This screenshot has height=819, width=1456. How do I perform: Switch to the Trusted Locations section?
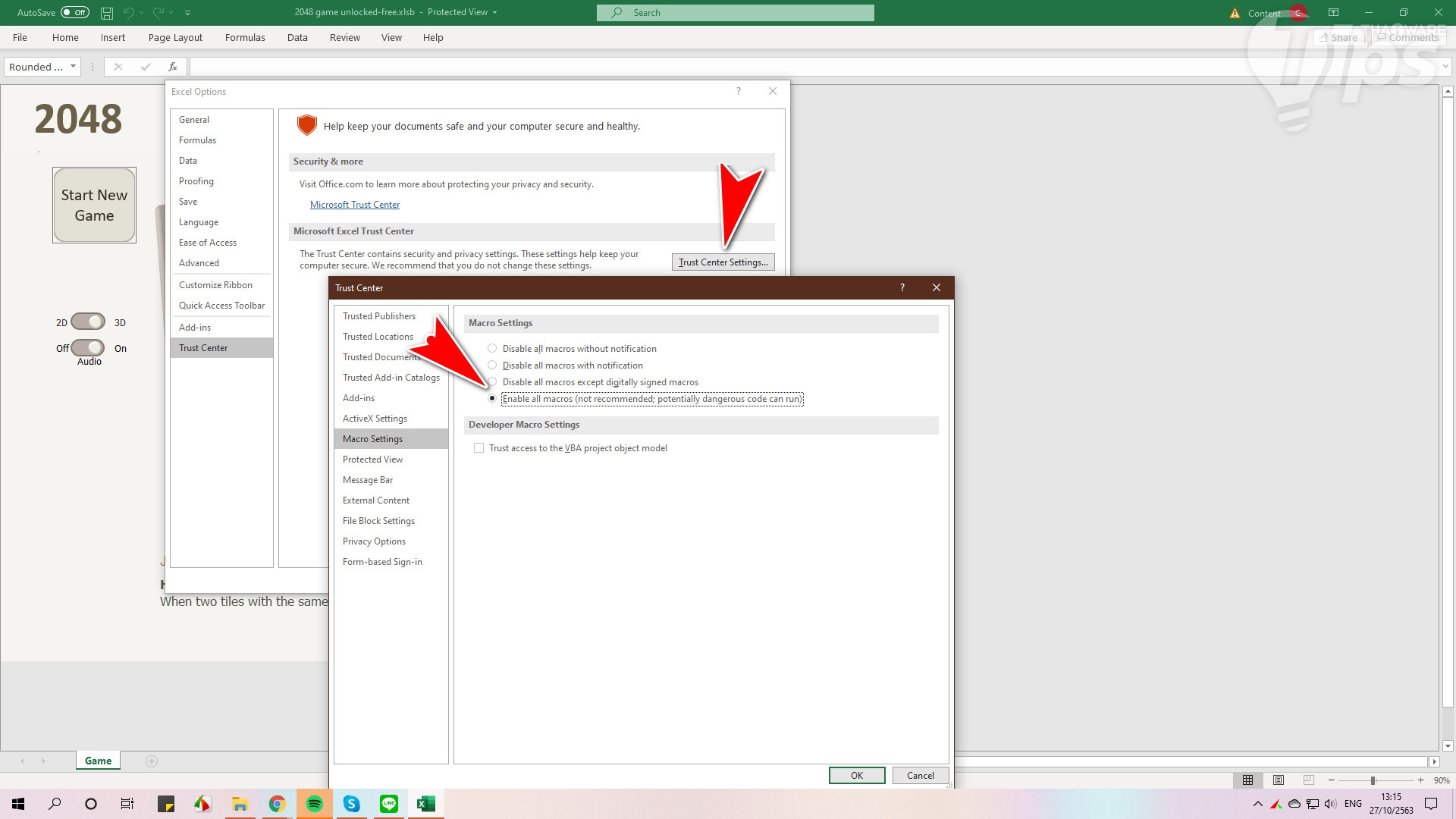[378, 337]
